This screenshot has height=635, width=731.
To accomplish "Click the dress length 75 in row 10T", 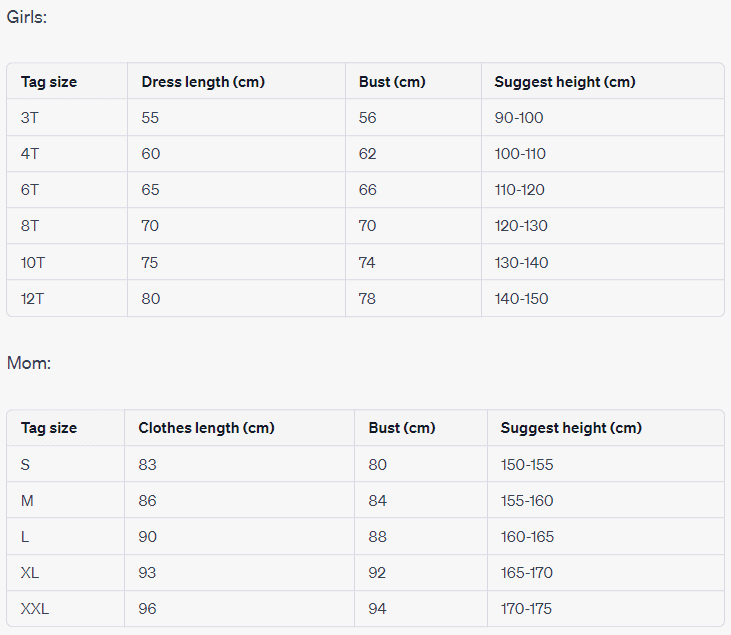I will tap(150, 263).
